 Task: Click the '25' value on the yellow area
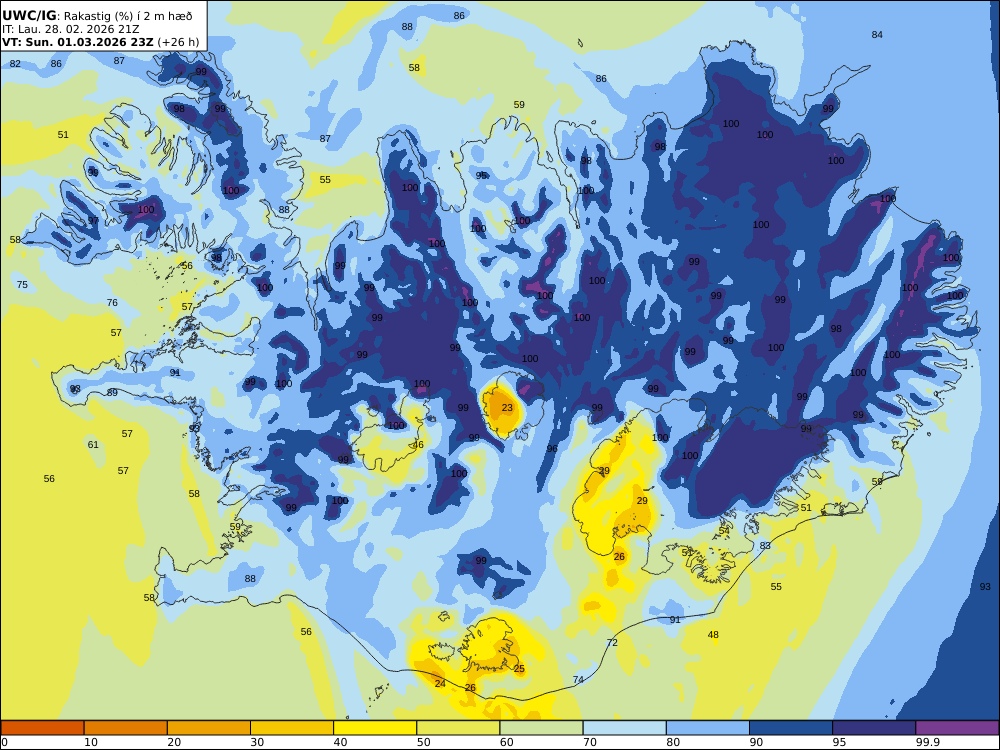(x=519, y=668)
